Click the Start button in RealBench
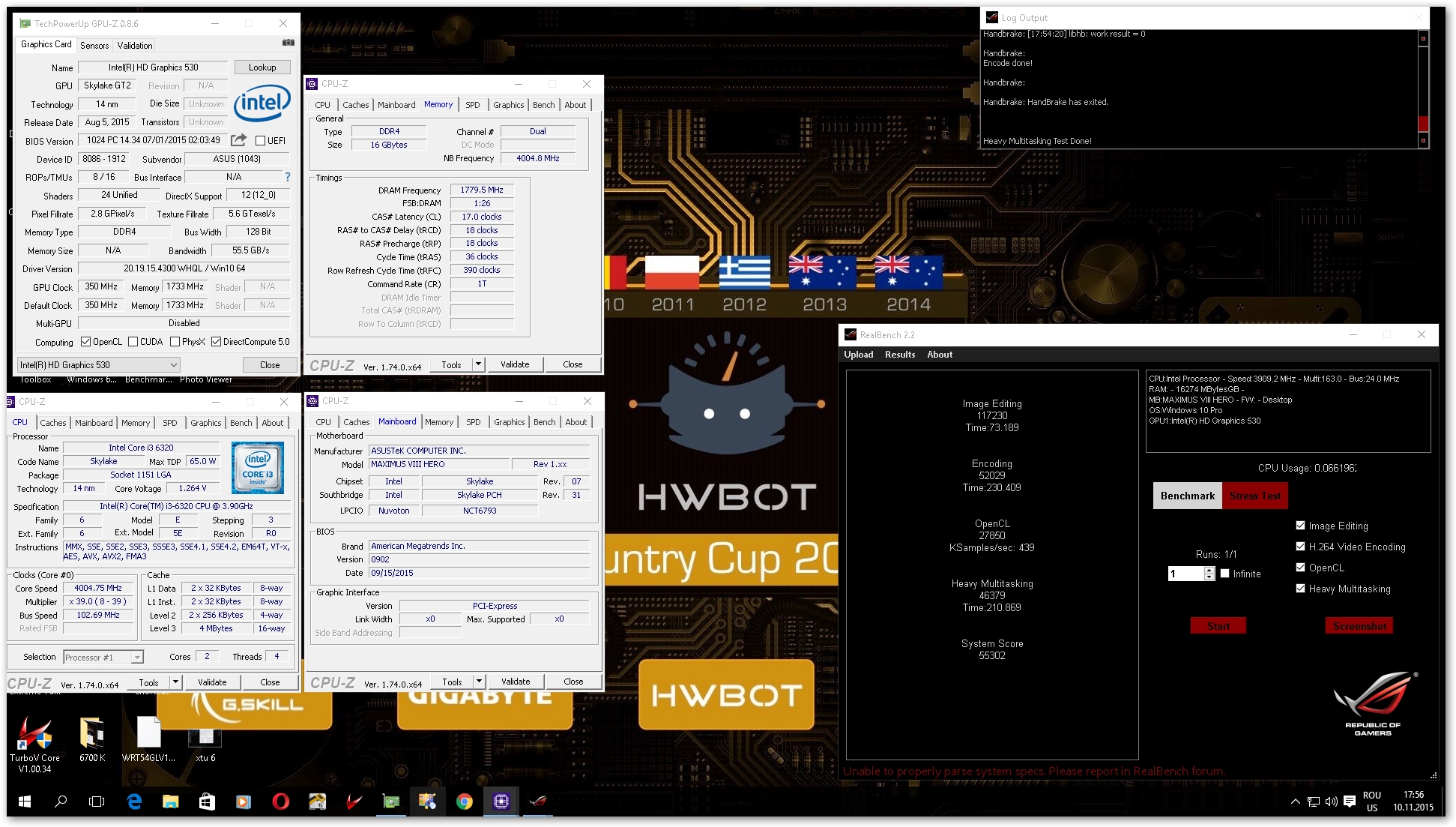1456x827 pixels. [1218, 626]
